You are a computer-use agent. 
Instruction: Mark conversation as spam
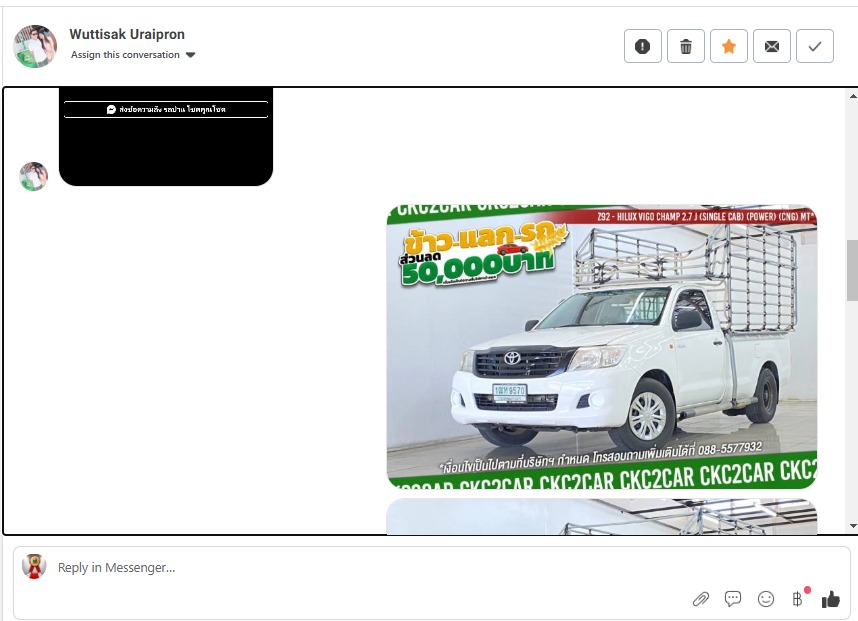coord(642,46)
